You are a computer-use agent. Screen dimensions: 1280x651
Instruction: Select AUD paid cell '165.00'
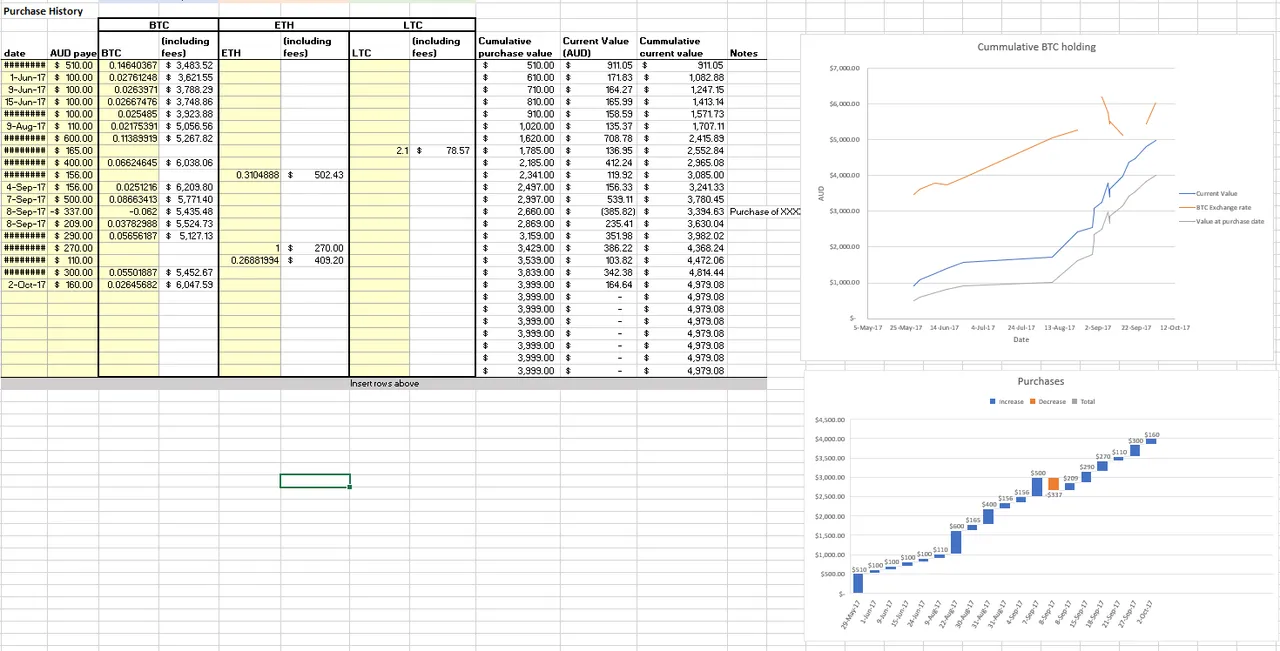tap(72, 150)
